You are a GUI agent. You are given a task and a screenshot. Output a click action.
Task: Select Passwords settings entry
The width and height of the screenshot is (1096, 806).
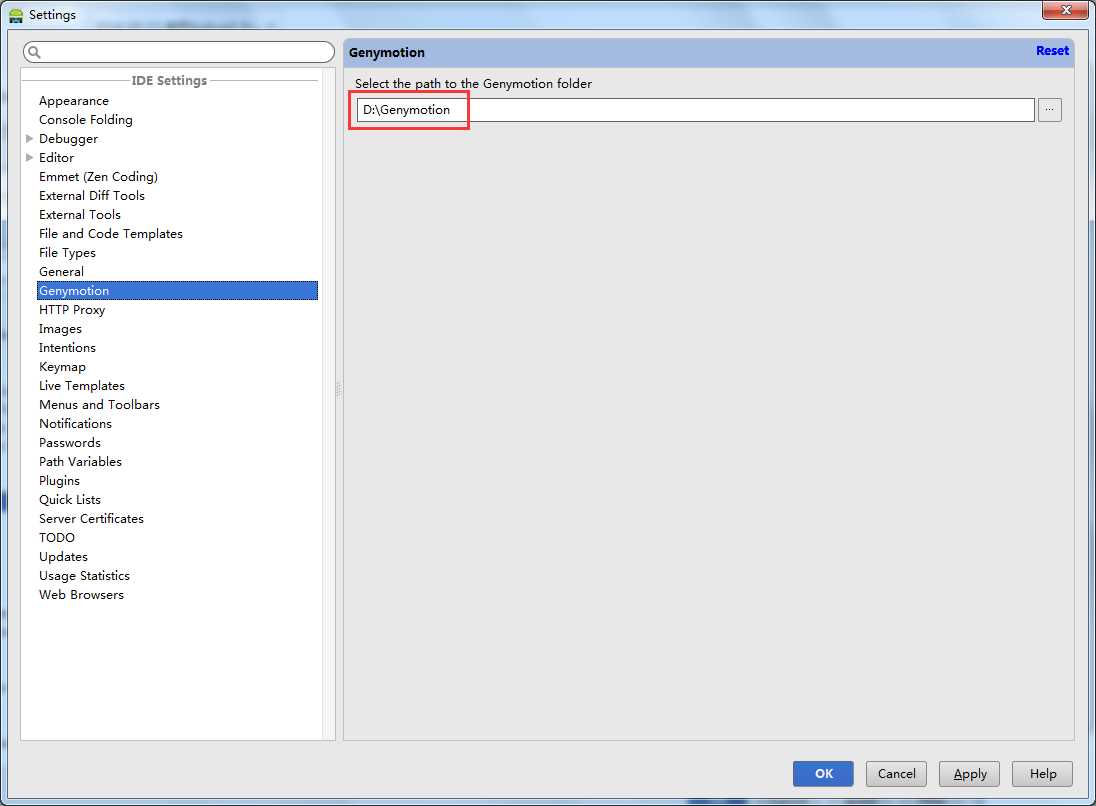coord(70,442)
